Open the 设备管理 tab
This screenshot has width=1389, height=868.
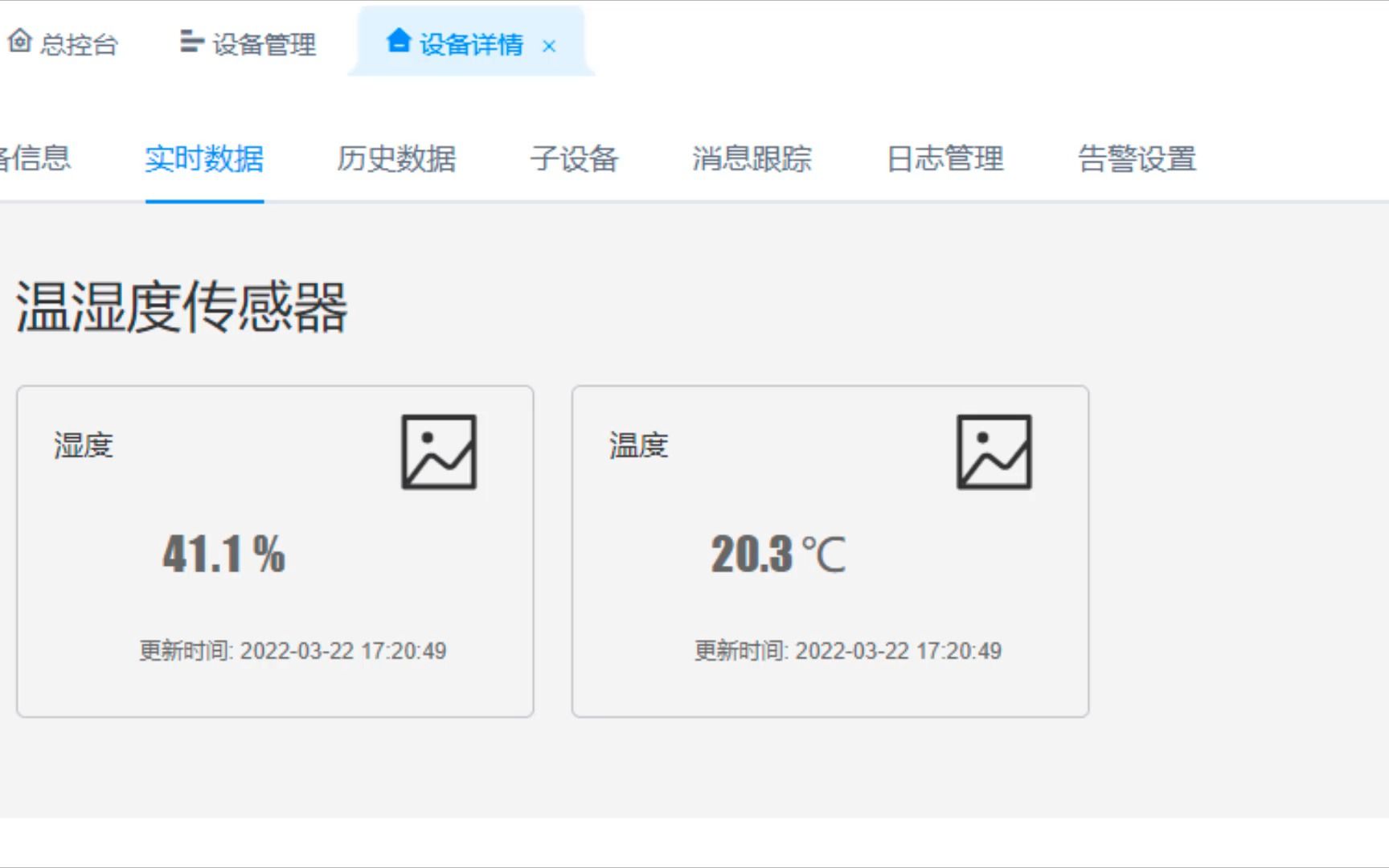pyautogui.click(x=265, y=44)
